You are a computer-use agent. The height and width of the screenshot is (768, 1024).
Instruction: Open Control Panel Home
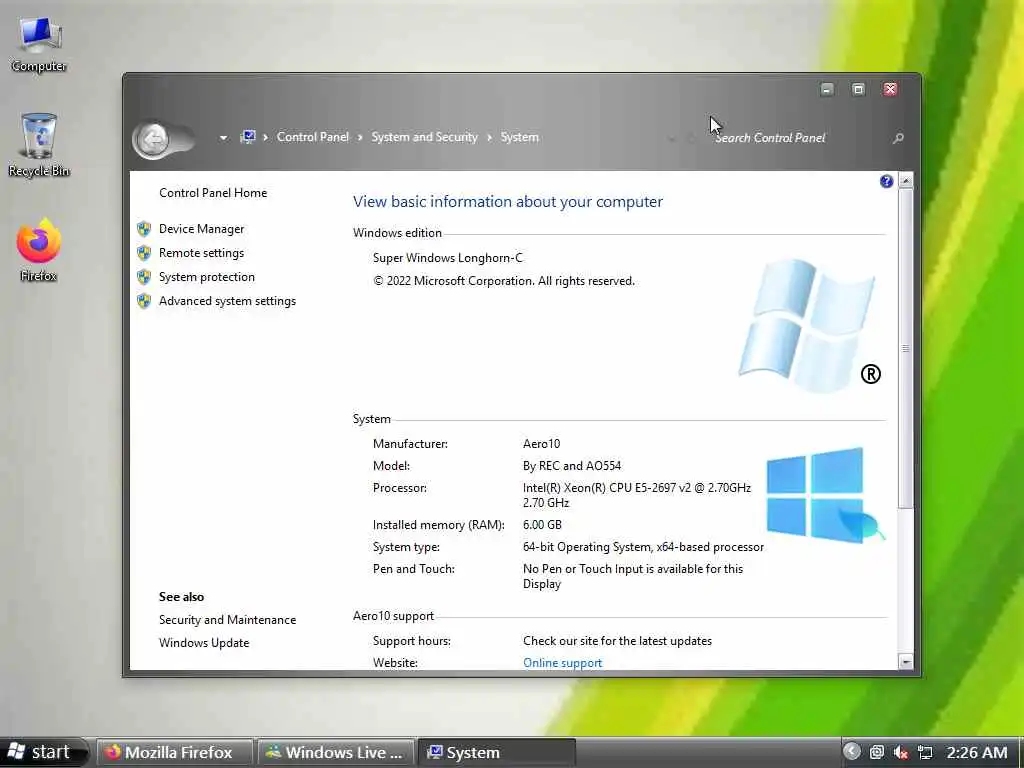coord(213,193)
